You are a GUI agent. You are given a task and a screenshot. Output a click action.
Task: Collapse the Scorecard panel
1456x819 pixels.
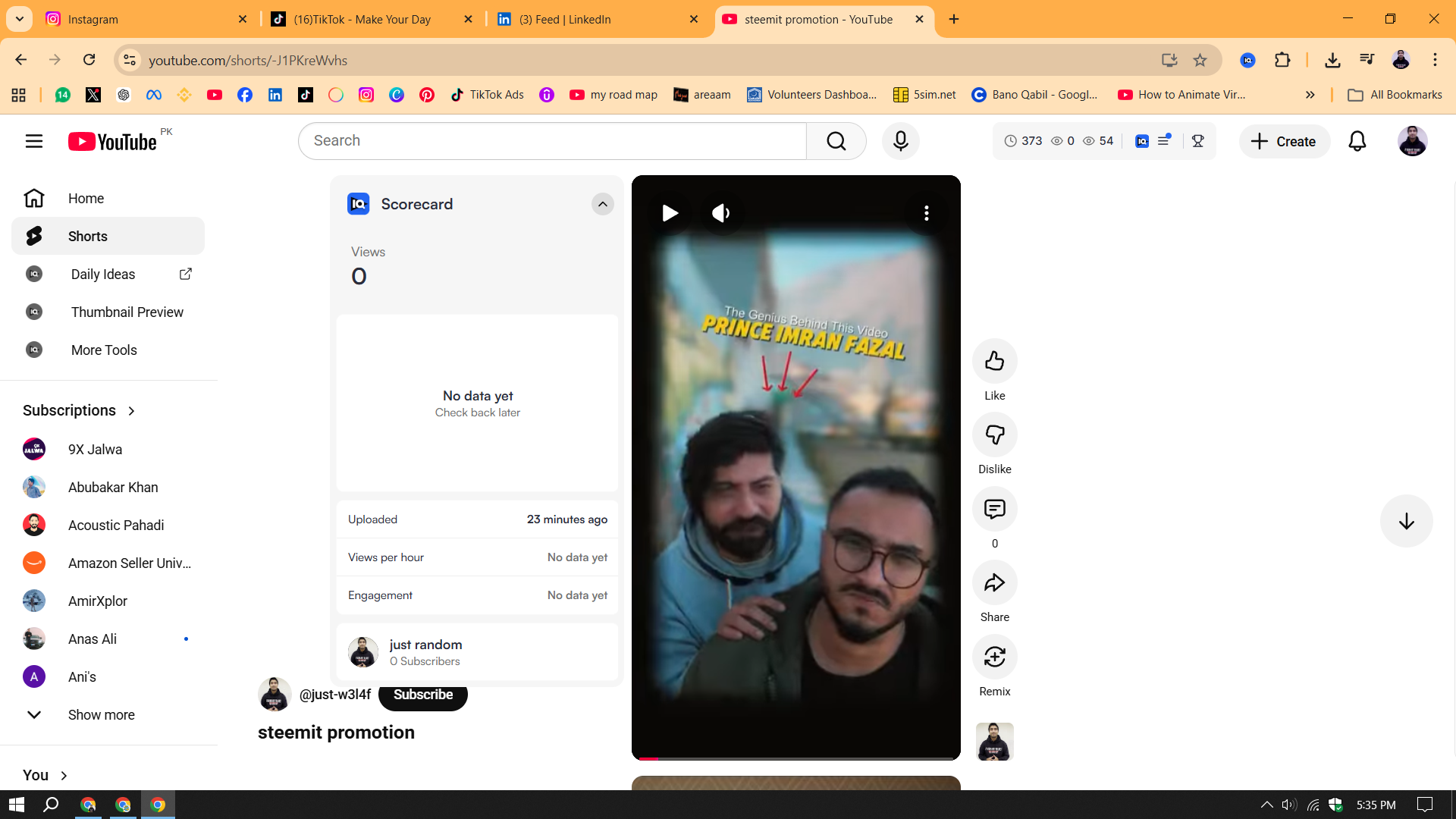(602, 204)
